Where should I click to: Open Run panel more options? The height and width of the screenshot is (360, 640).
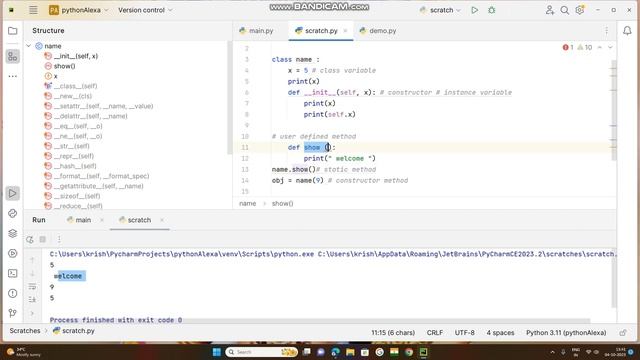59,240
